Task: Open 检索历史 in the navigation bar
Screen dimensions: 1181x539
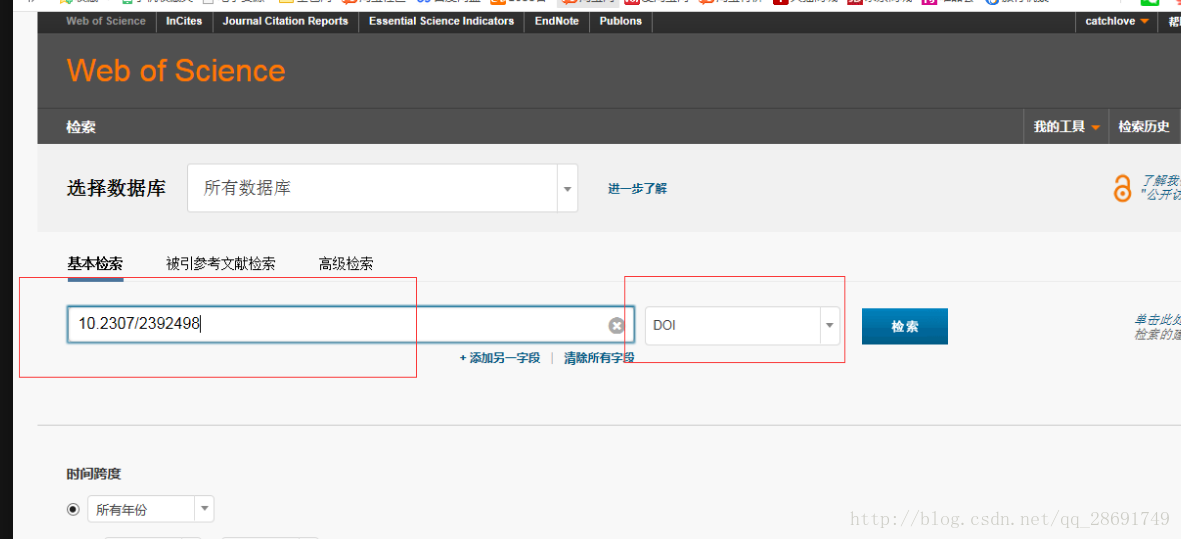Action: 1143,127
